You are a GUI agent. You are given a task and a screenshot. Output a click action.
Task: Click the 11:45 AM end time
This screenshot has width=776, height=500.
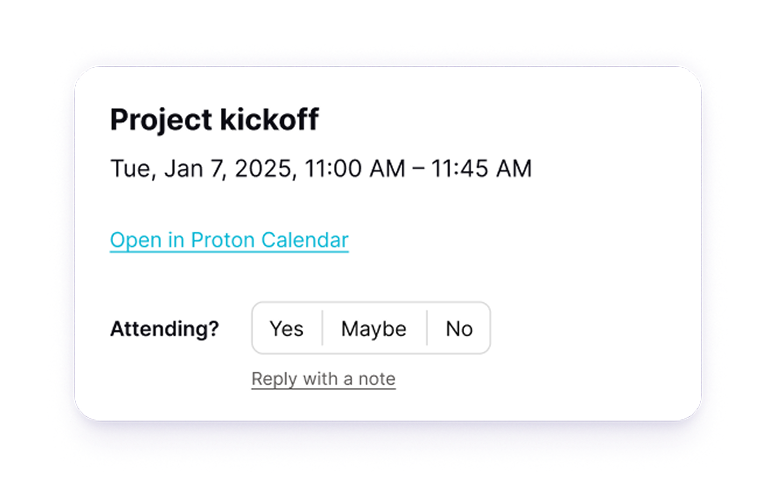click(x=481, y=169)
